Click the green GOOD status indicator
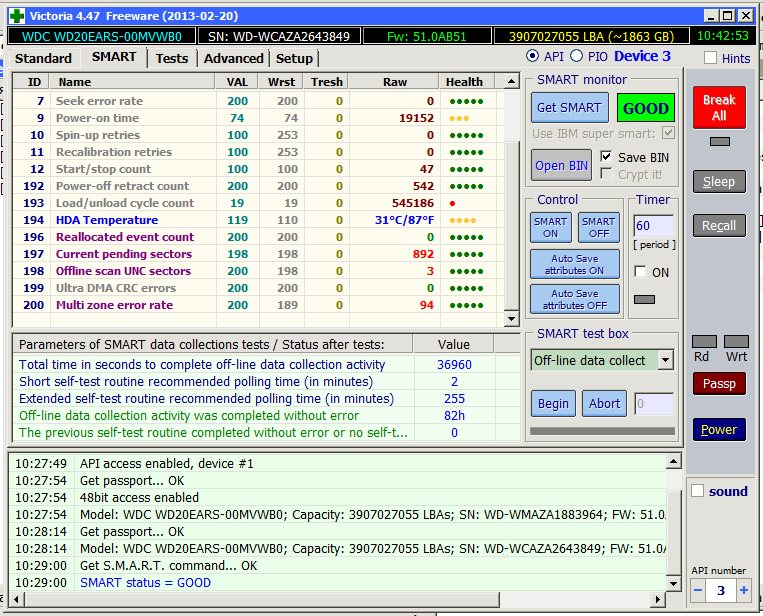This screenshot has width=763, height=616. point(646,108)
